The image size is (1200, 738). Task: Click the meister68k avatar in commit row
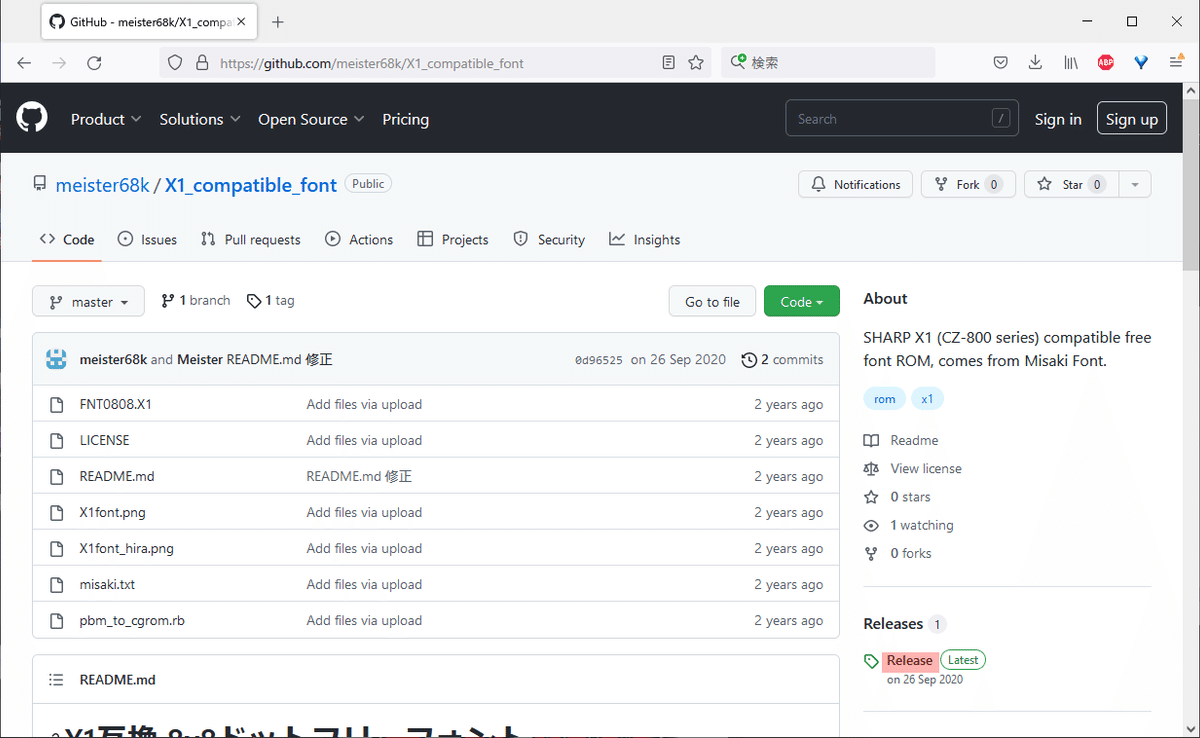click(57, 359)
